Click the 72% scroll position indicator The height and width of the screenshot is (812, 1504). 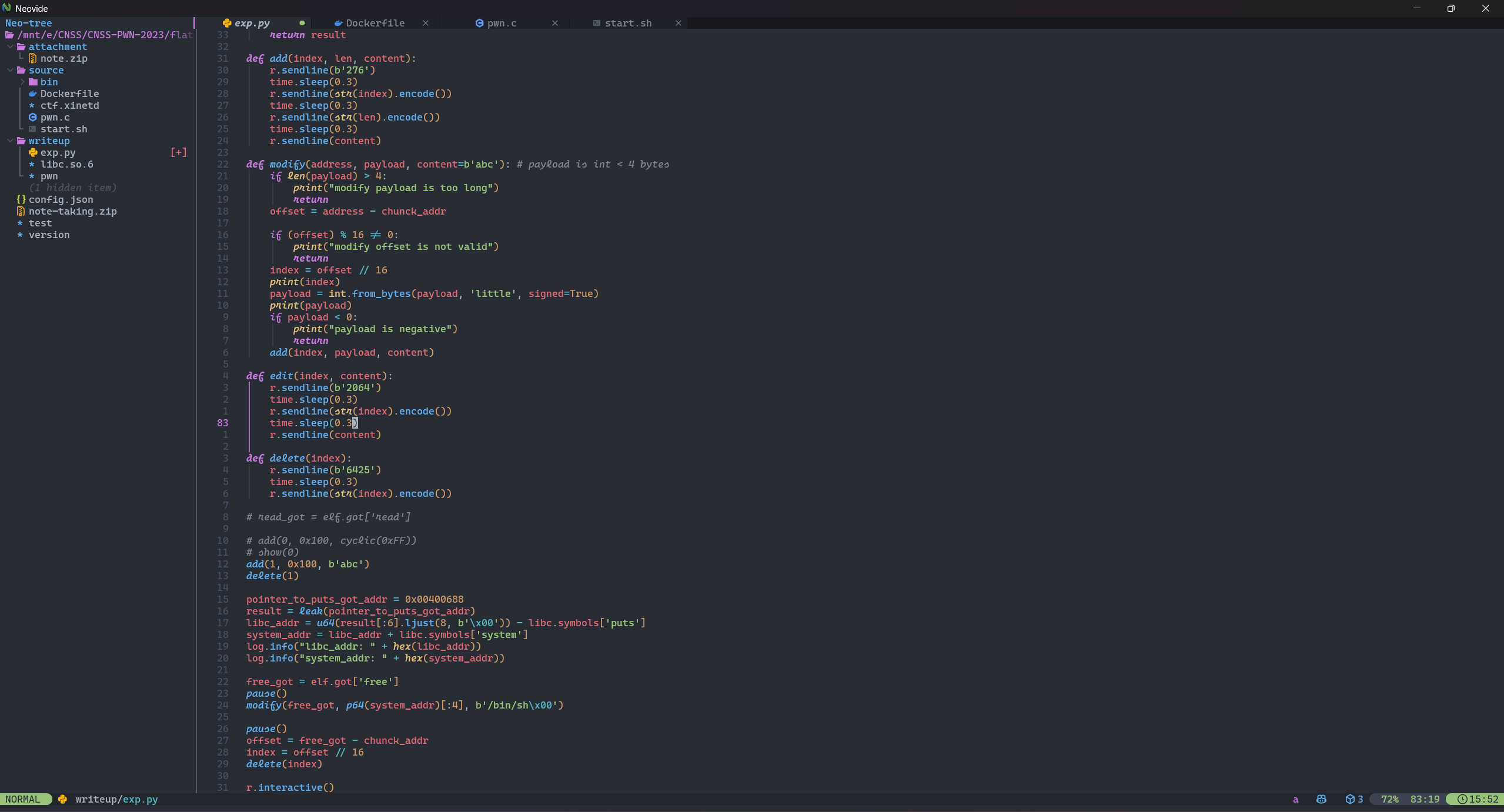1389,799
